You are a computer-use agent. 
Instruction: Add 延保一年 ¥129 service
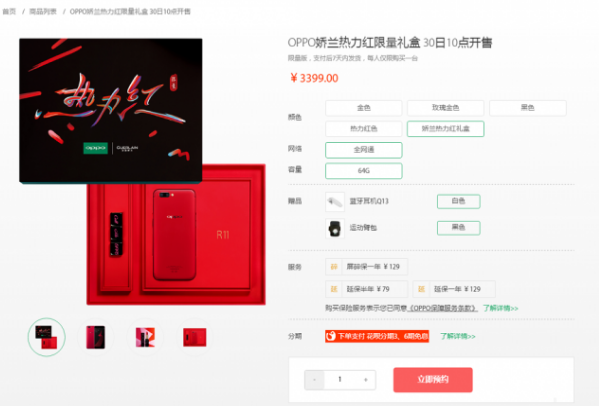(454, 289)
